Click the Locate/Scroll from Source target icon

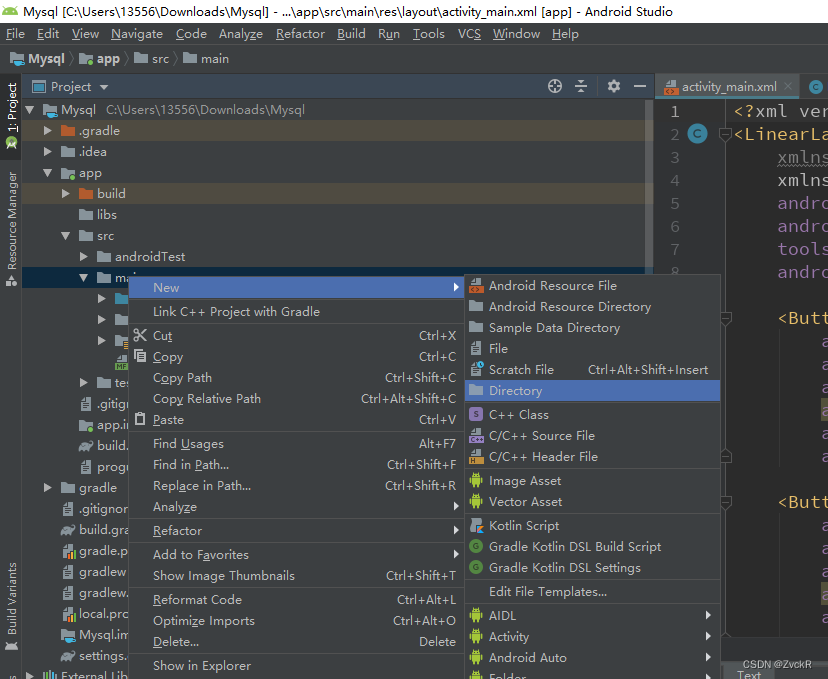tap(554, 86)
